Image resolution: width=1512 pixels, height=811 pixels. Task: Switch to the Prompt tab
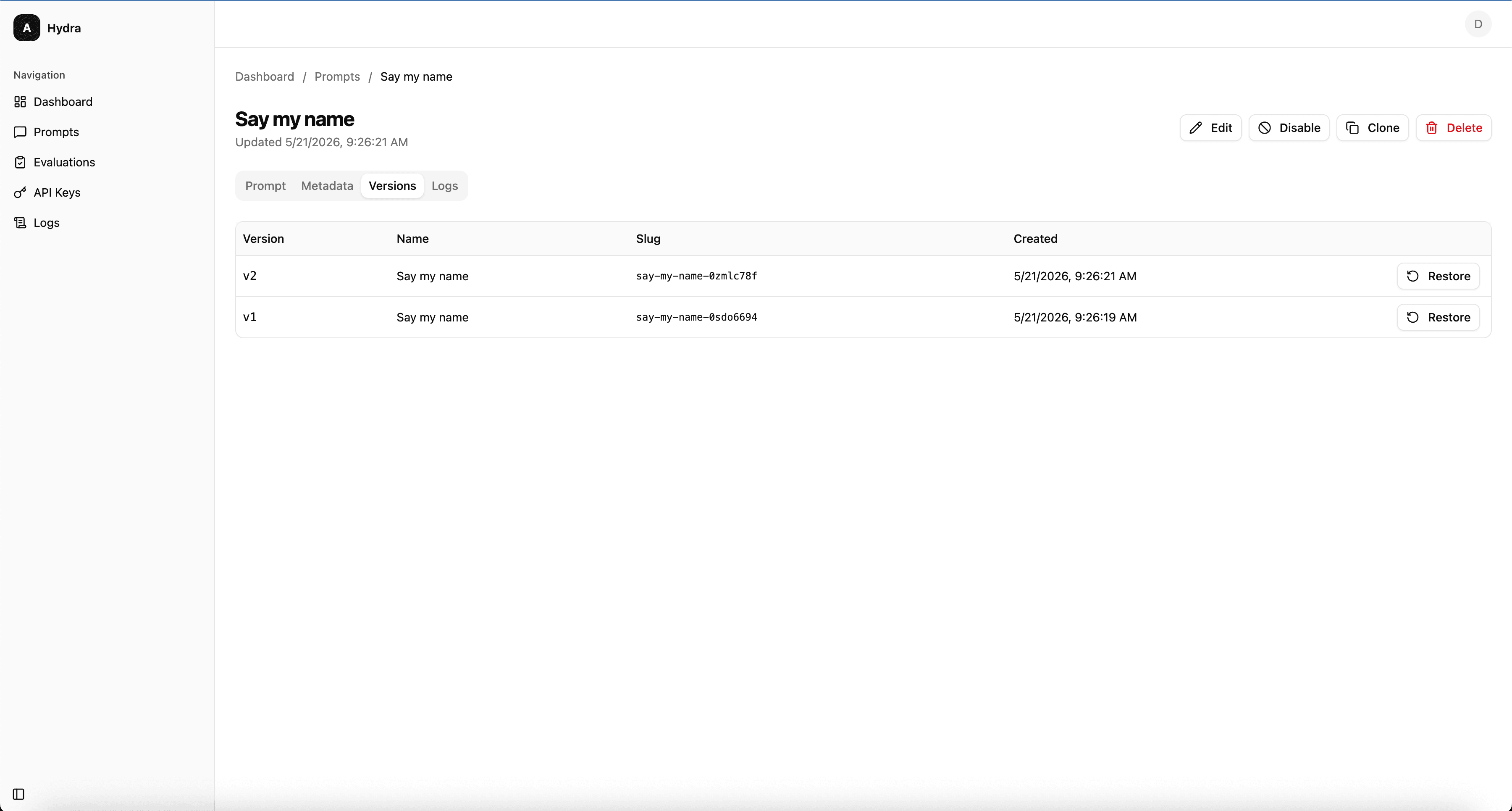click(265, 186)
